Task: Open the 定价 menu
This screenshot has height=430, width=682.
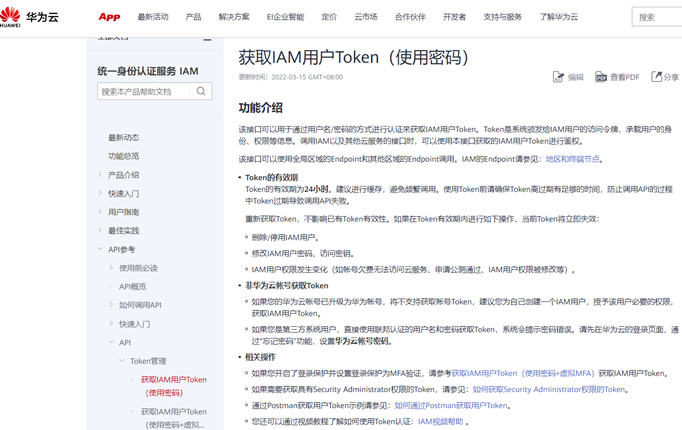Action: [x=329, y=17]
